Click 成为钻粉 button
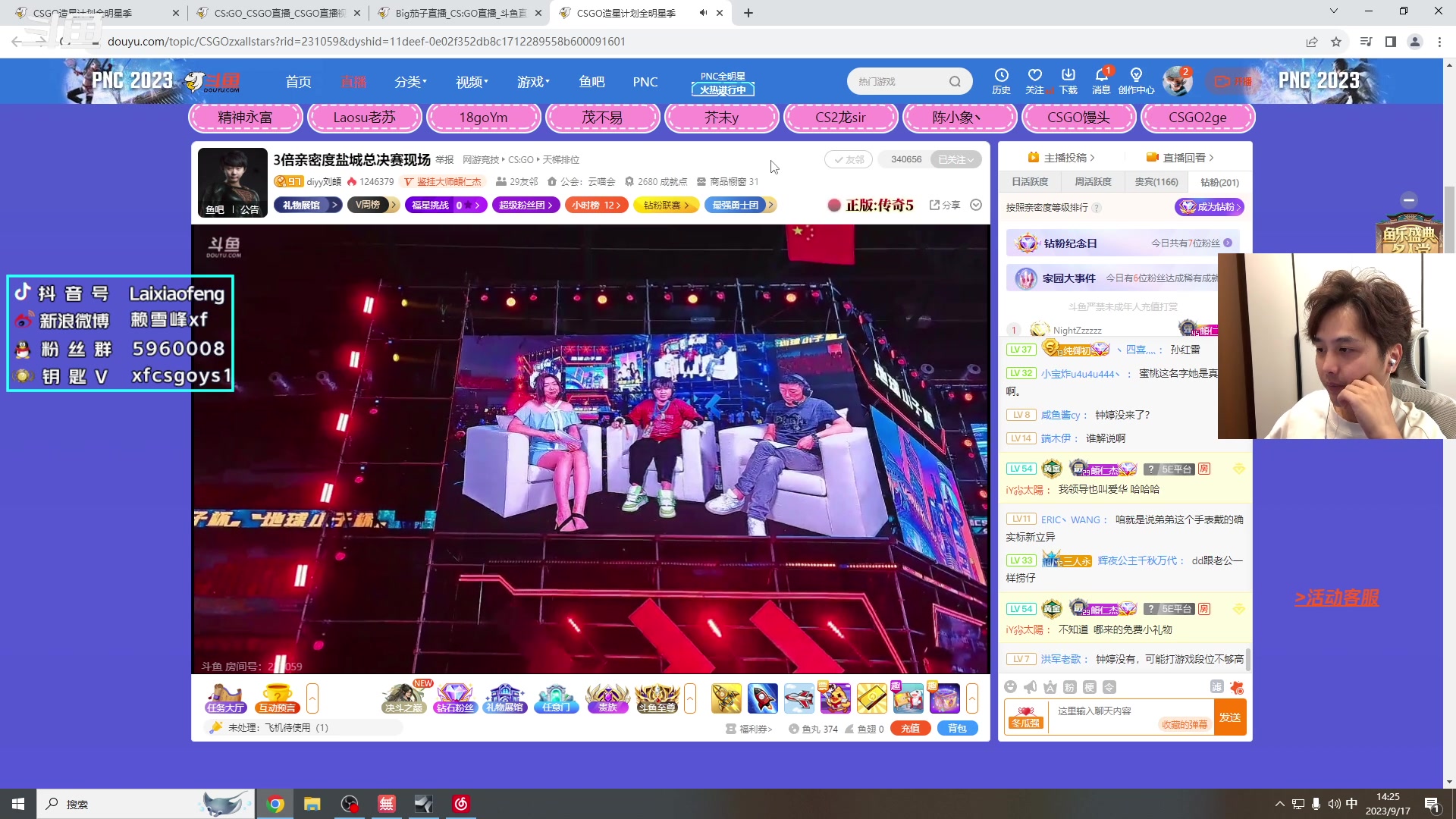Screen dimensions: 1456x819 [x=1209, y=207]
